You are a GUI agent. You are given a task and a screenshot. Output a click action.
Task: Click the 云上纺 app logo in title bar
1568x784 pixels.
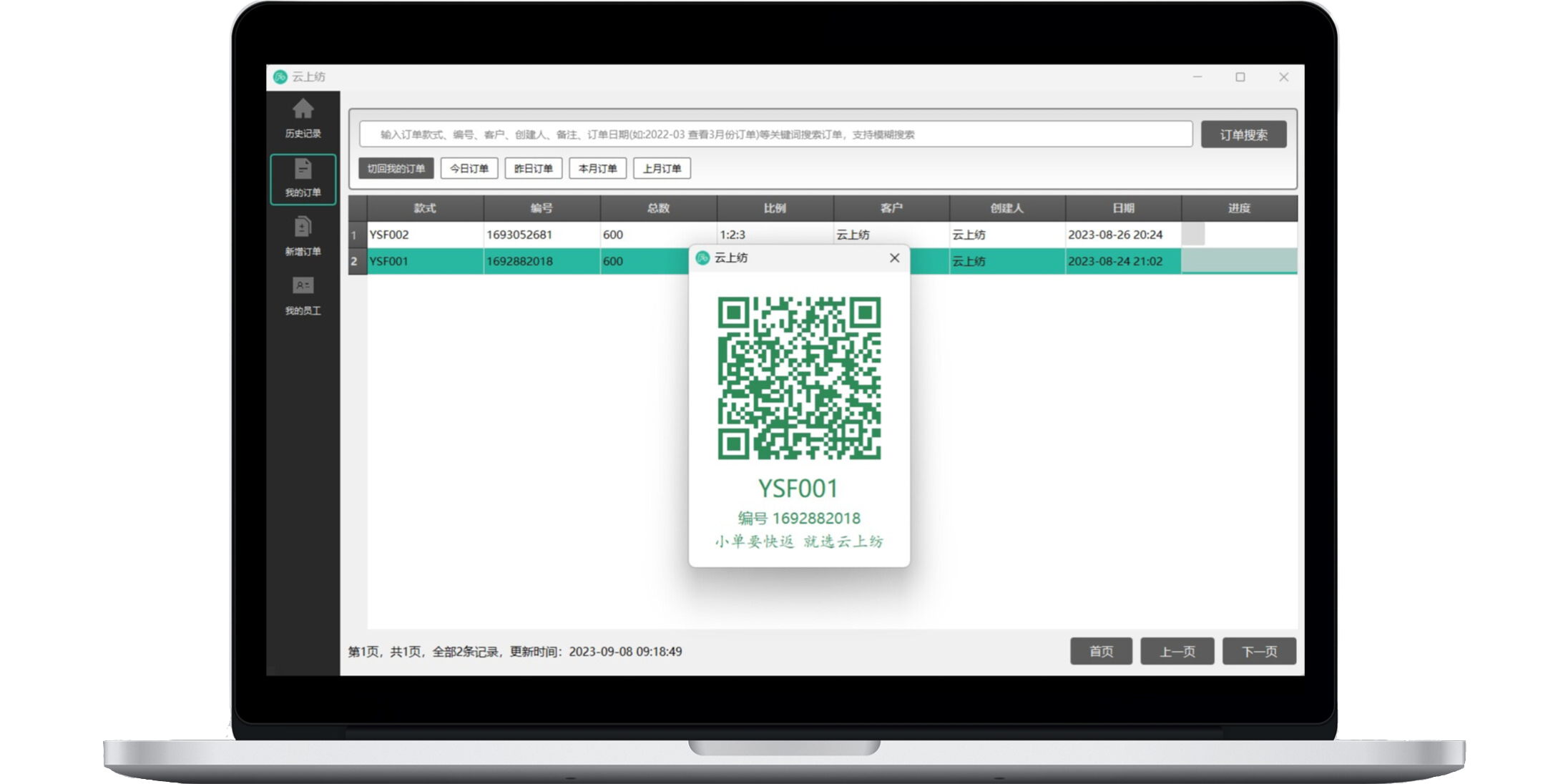point(280,77)
